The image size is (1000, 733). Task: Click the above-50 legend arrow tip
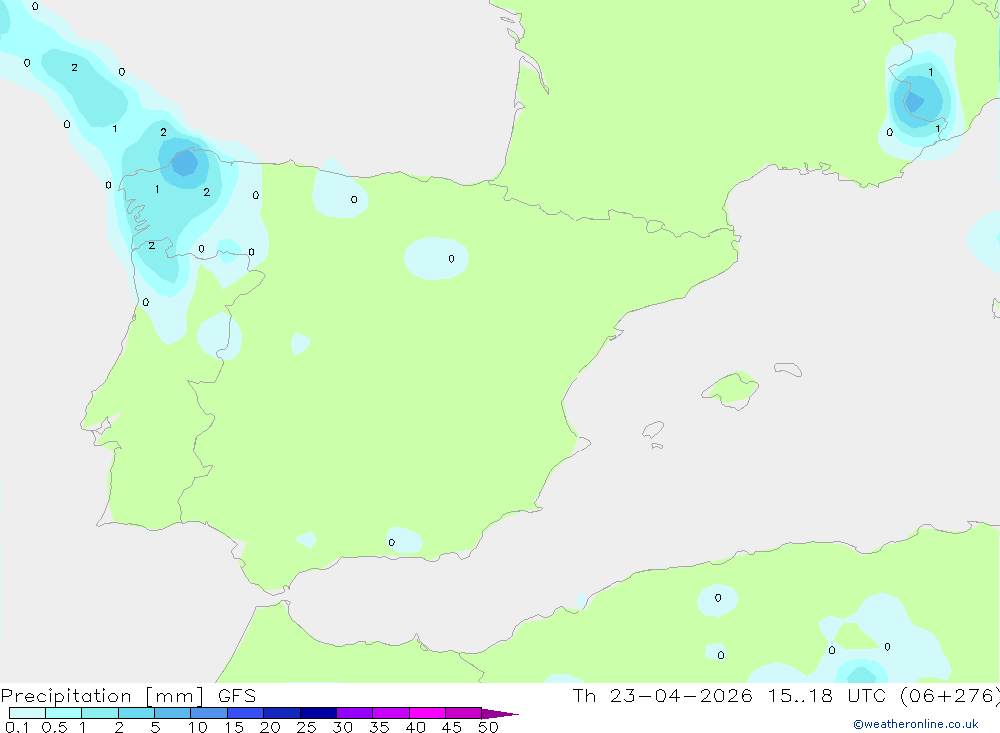pyautogui.click(x=500, y=713)
